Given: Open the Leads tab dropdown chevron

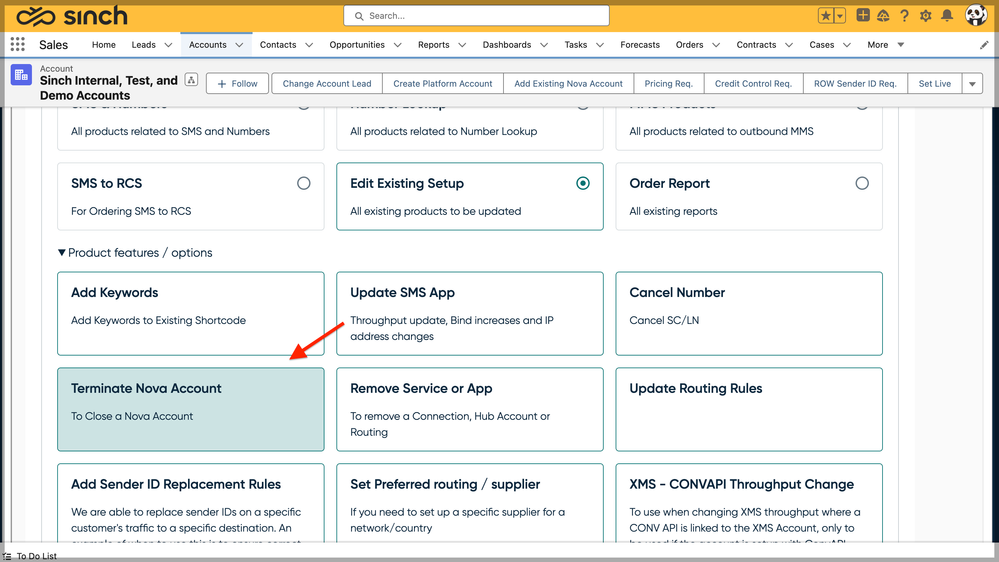Looking at the screenshot, I should pyautogui.click(x=168, y=45).
